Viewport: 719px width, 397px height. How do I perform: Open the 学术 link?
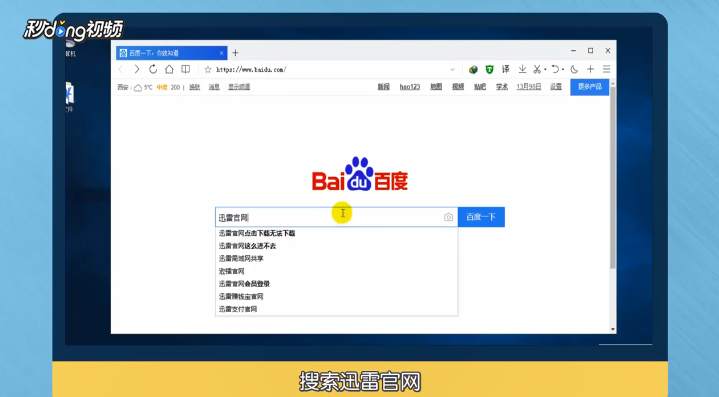tap(502, 87)
